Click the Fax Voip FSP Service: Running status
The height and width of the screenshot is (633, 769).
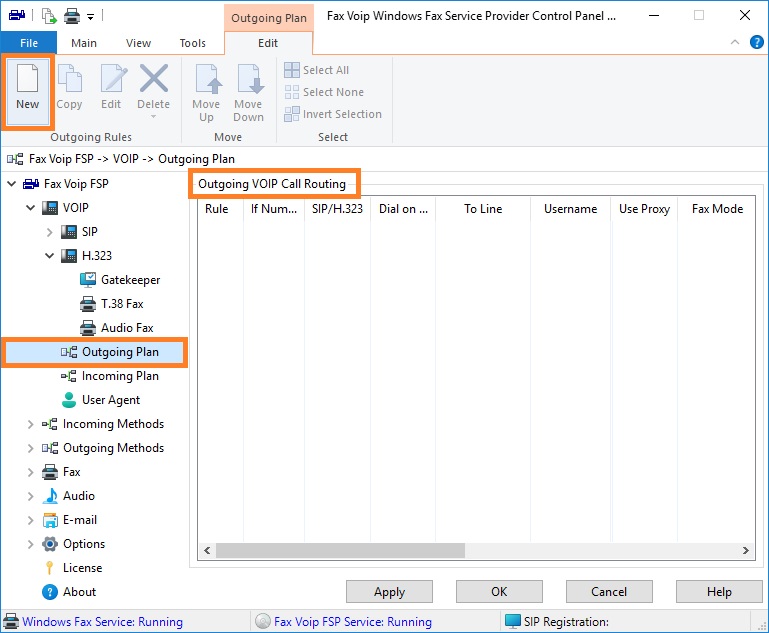(x=344, y=622)
